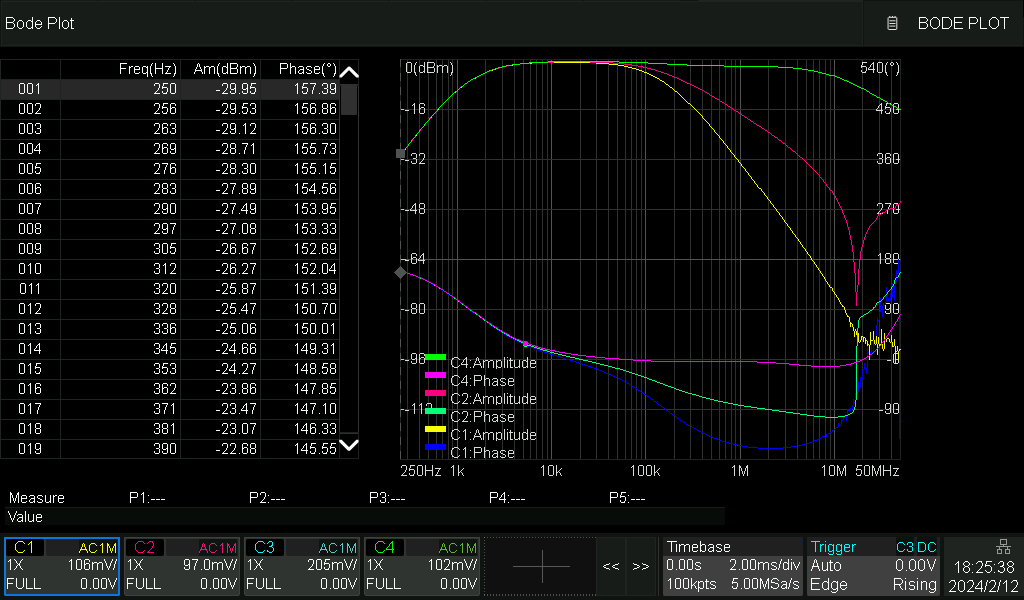
Task: Click the 106mV/ scale in C1
Action: click(92, 565)
